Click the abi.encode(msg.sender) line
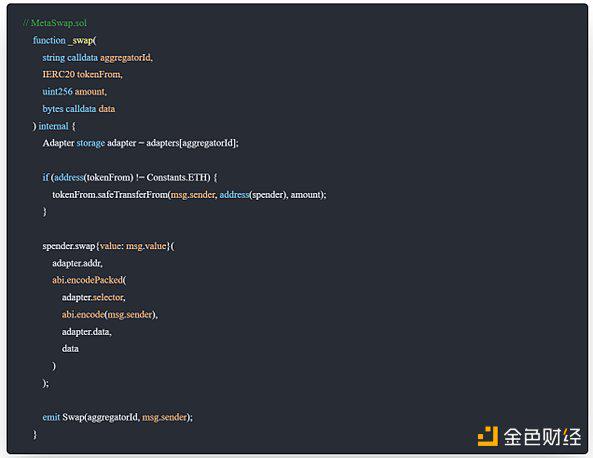Viewport: 593px width, 458px height. pos(110,315)
